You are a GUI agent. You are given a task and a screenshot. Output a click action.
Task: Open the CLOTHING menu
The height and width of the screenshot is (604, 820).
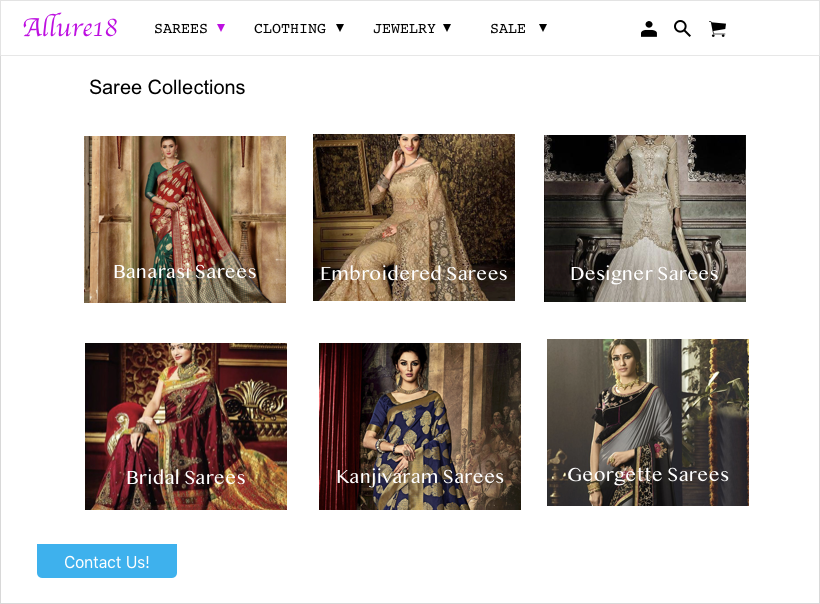(290, 28)
